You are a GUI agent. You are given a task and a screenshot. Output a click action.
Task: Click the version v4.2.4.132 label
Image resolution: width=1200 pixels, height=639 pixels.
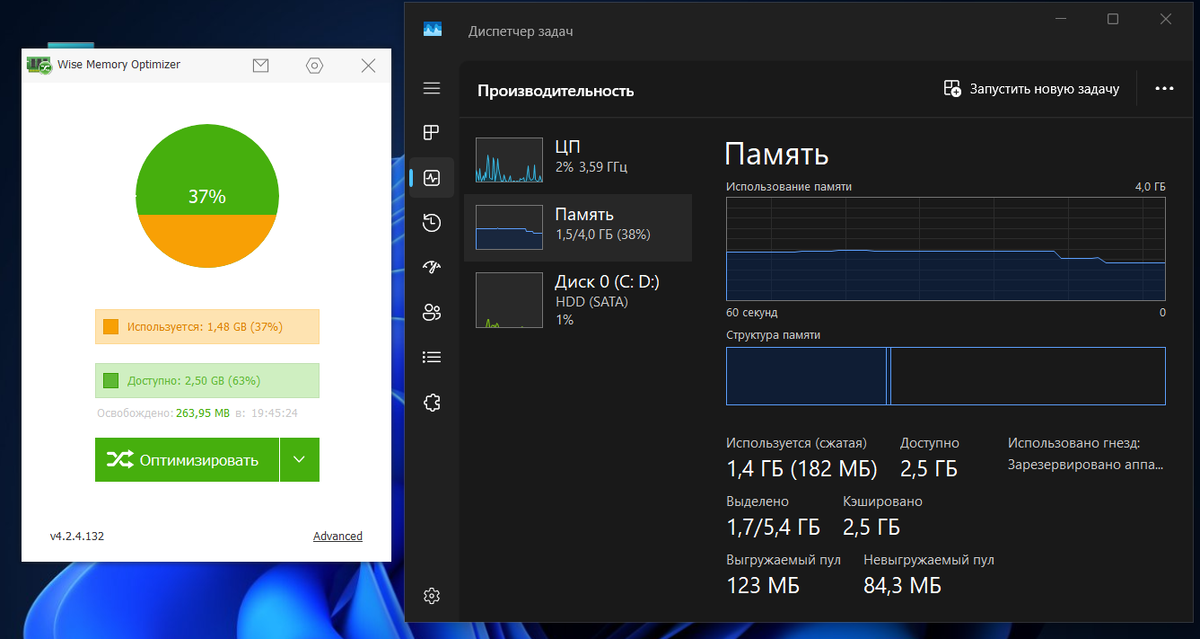pyautogui.click(x=77, y=536)
